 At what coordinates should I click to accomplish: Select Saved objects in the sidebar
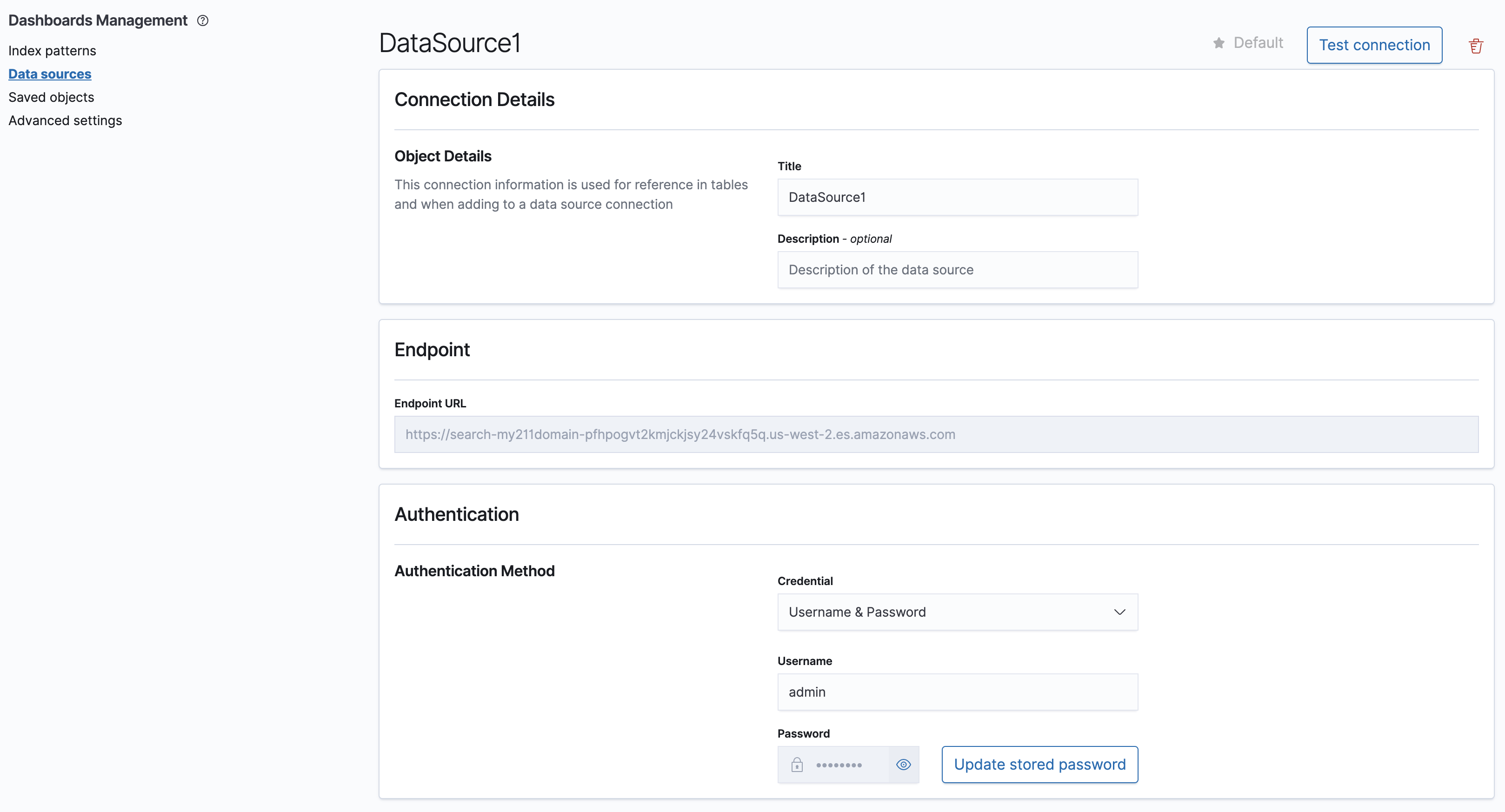(x=52, y=97)
